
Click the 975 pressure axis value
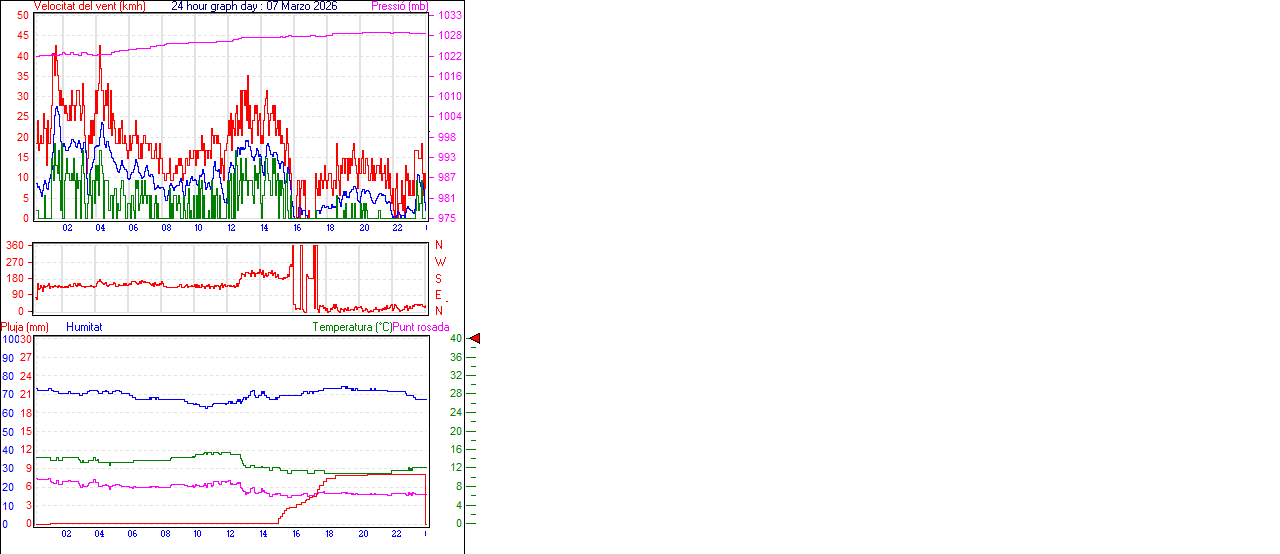pyautogui.click(x=449, y=218)
